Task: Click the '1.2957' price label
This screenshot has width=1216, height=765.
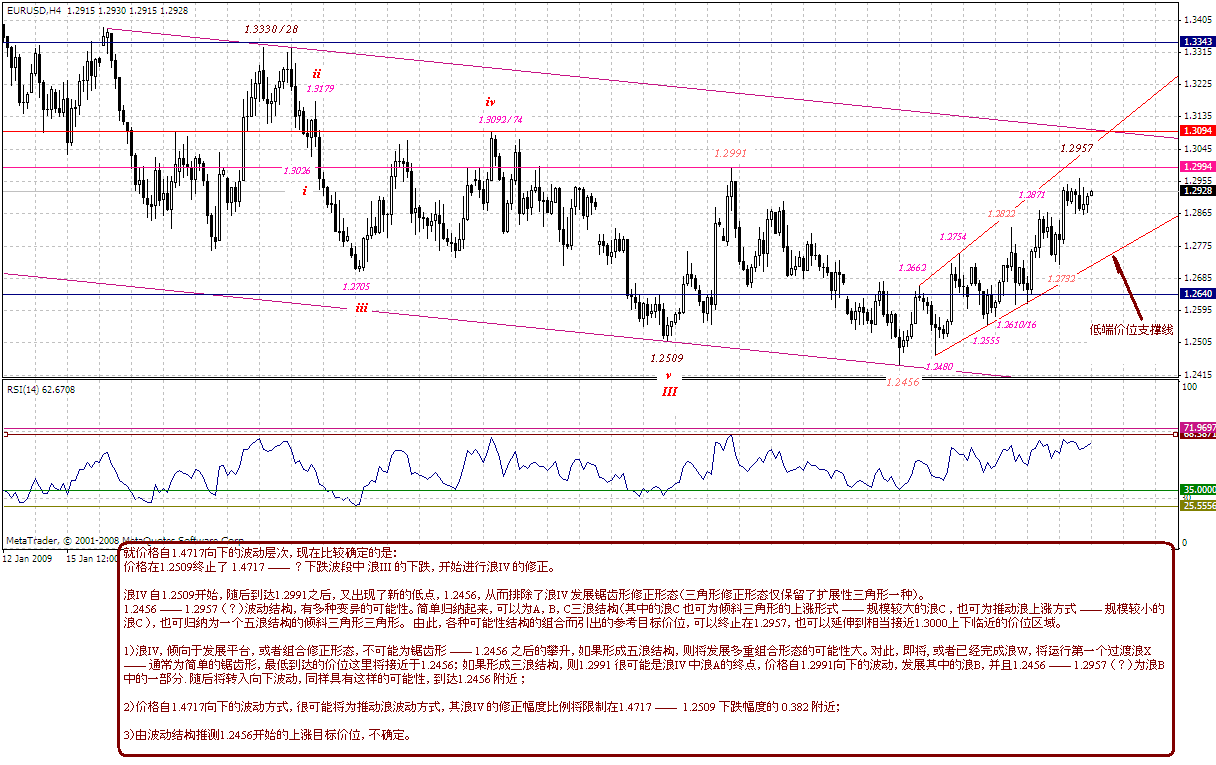Action: click(x=1076, y=147)
